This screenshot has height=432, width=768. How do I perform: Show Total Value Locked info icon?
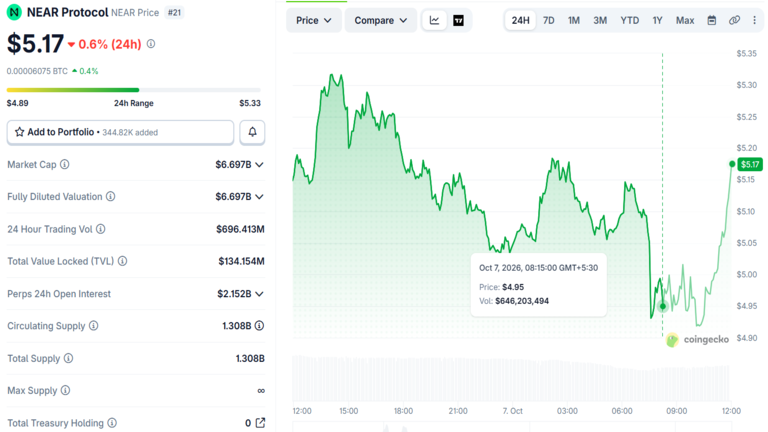122,261
